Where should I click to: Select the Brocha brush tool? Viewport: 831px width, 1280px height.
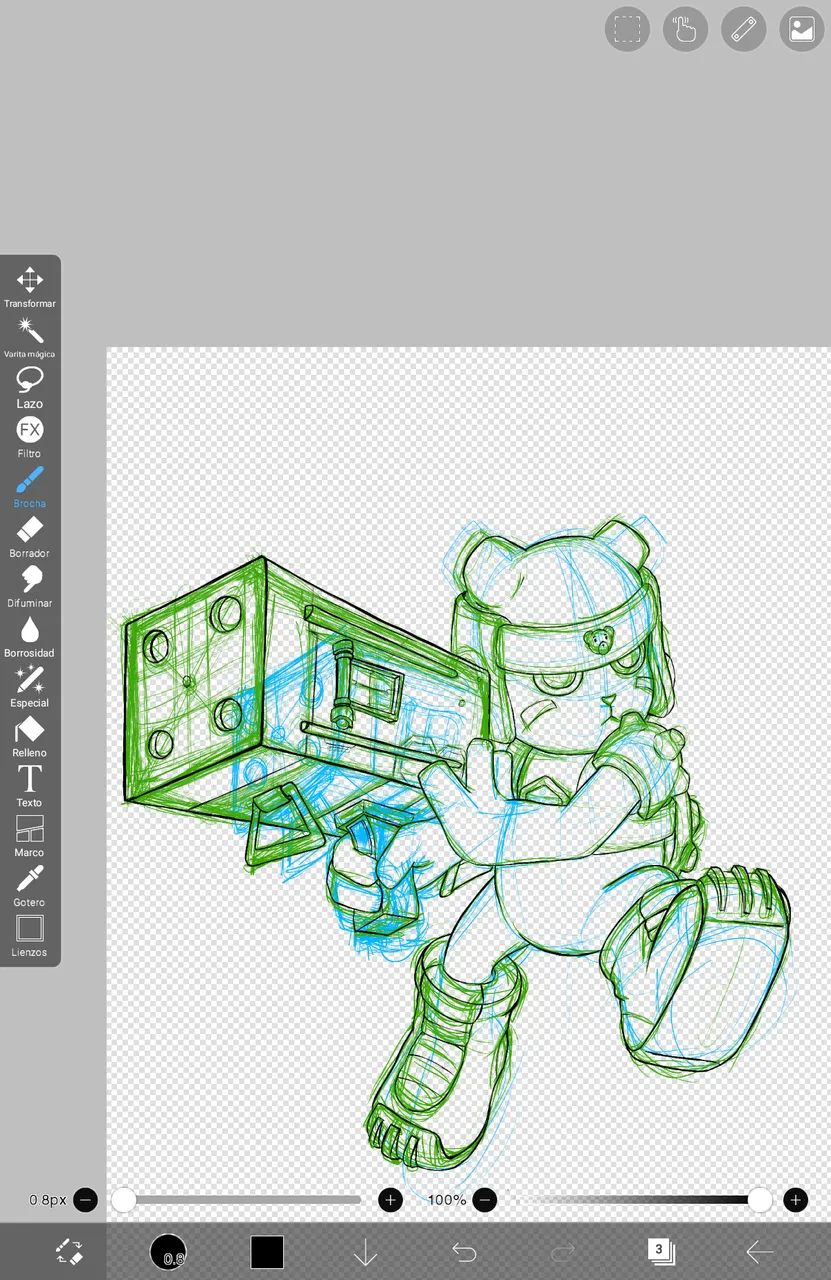pos(30,486)
